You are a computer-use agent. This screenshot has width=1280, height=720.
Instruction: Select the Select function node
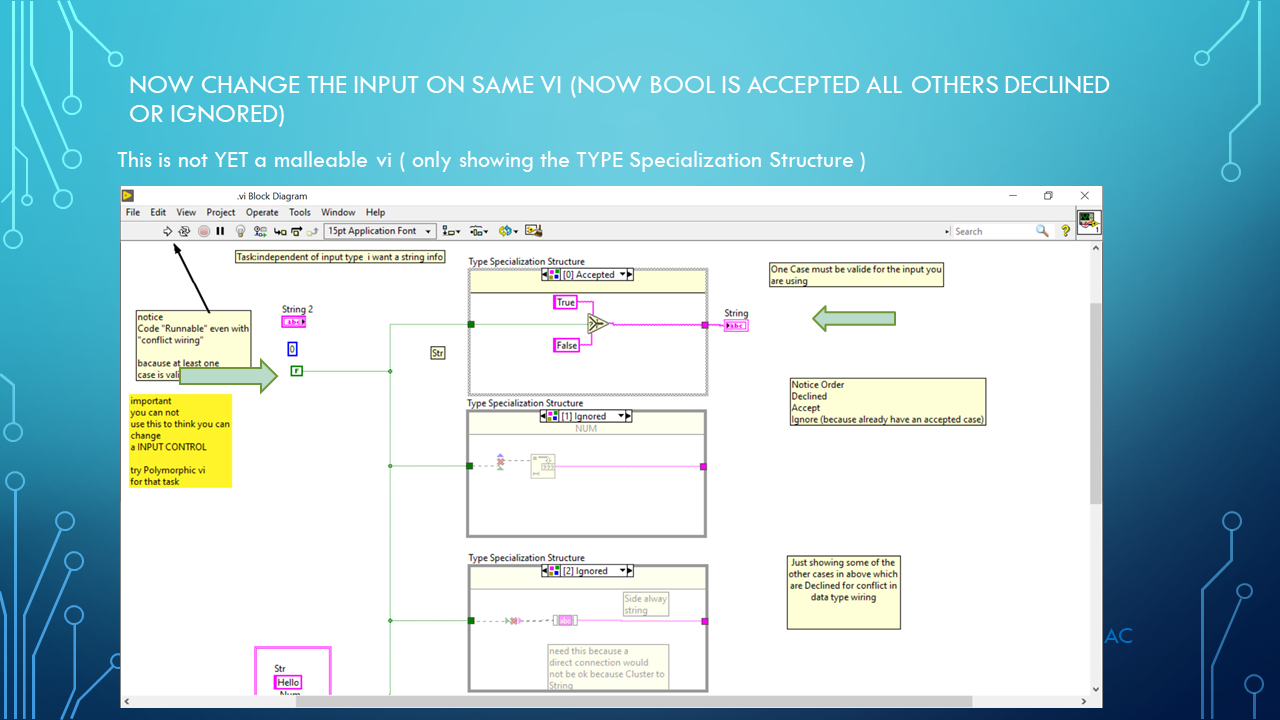[597, 323]
